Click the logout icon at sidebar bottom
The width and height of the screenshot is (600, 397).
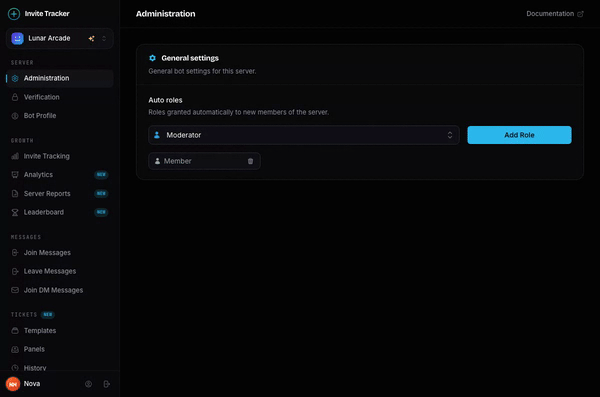(107, 384)
